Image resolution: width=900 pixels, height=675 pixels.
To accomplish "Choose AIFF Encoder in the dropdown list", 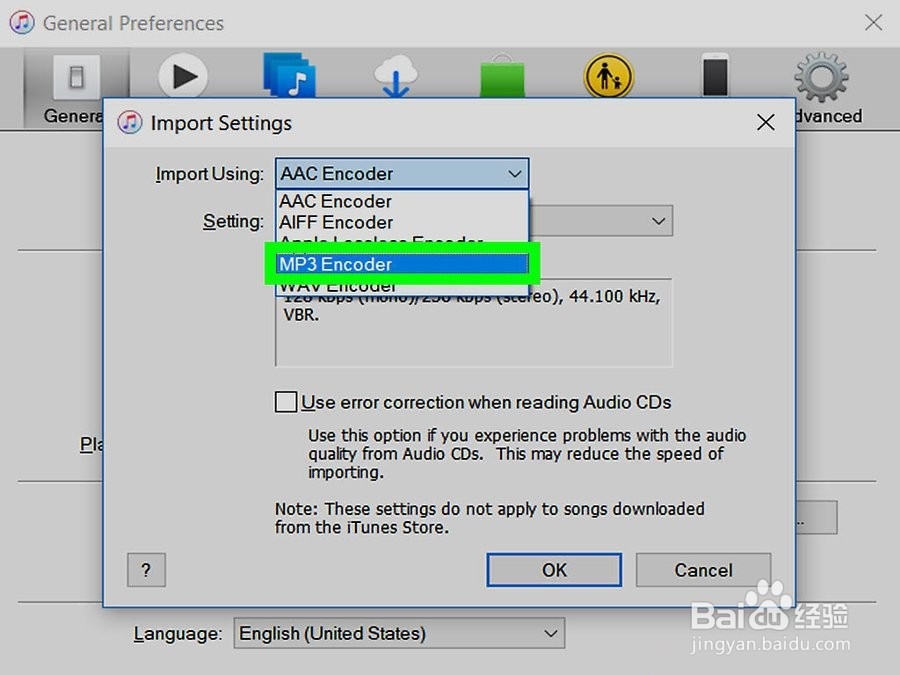I will (402, 222).
